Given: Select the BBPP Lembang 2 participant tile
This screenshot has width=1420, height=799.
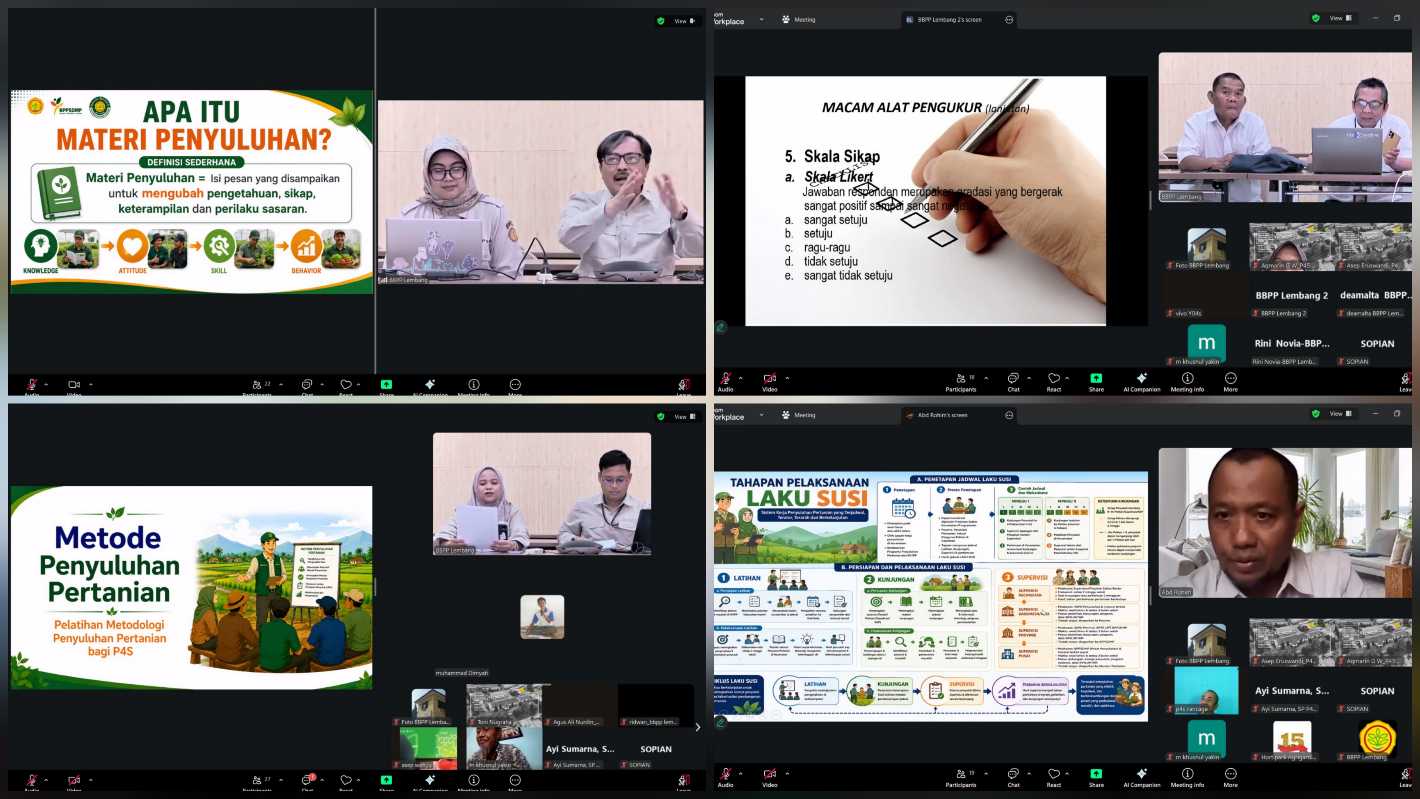Looking at the screenshot, I should pyautogui.click(x=1292, y=298).
